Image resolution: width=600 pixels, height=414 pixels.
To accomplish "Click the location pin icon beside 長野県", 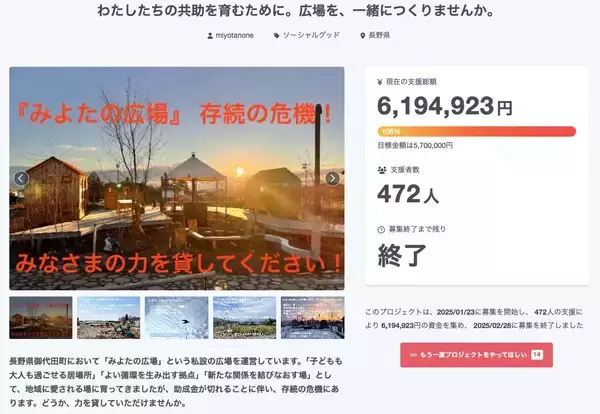I will pyautogui.click(x=362, y=36).
